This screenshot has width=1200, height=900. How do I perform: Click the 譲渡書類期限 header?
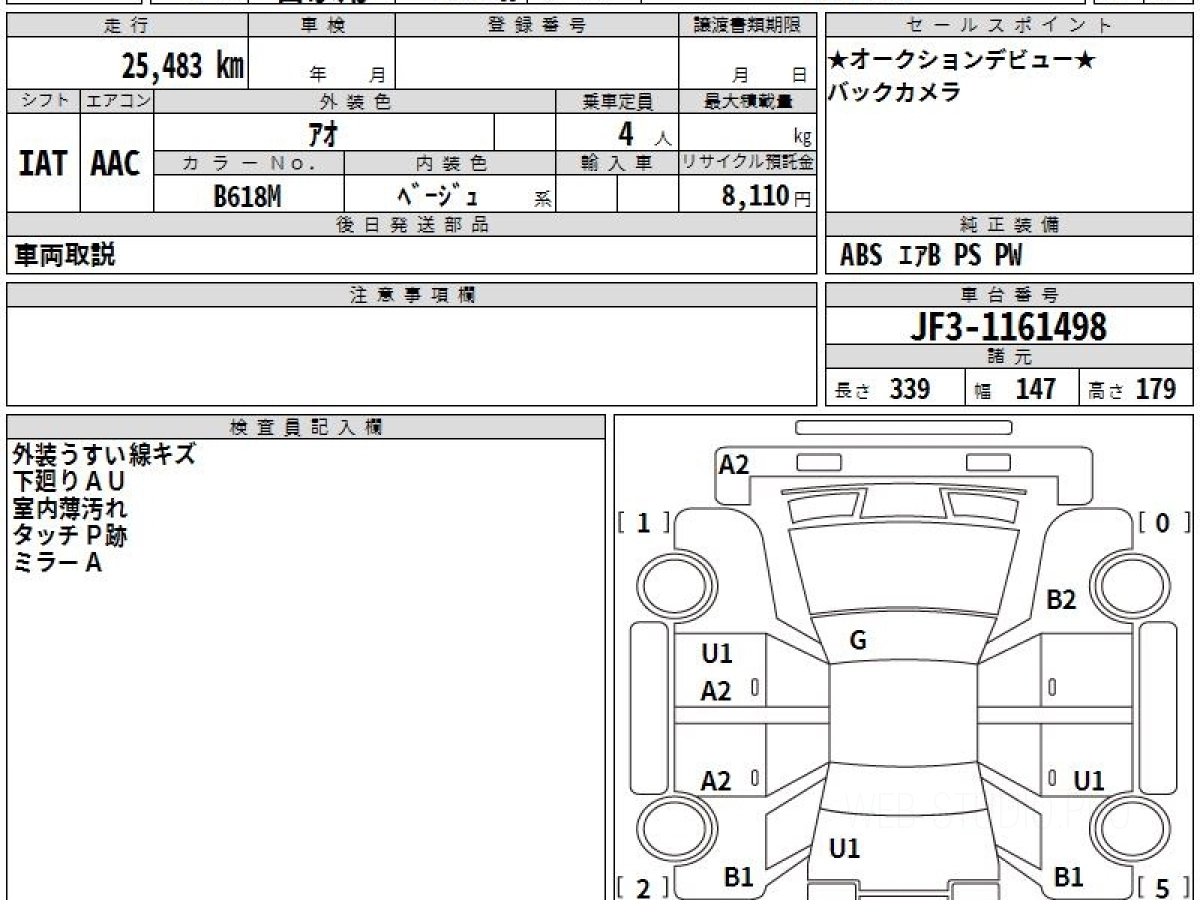(x=748, y=26)
